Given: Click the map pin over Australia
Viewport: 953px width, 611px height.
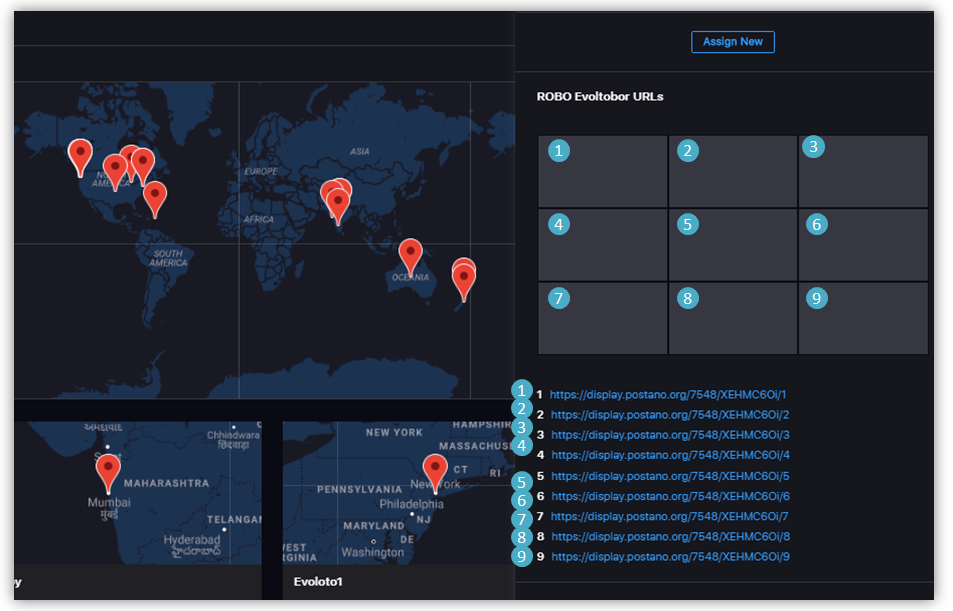Looking at the screenshot, I should [410, 256].
